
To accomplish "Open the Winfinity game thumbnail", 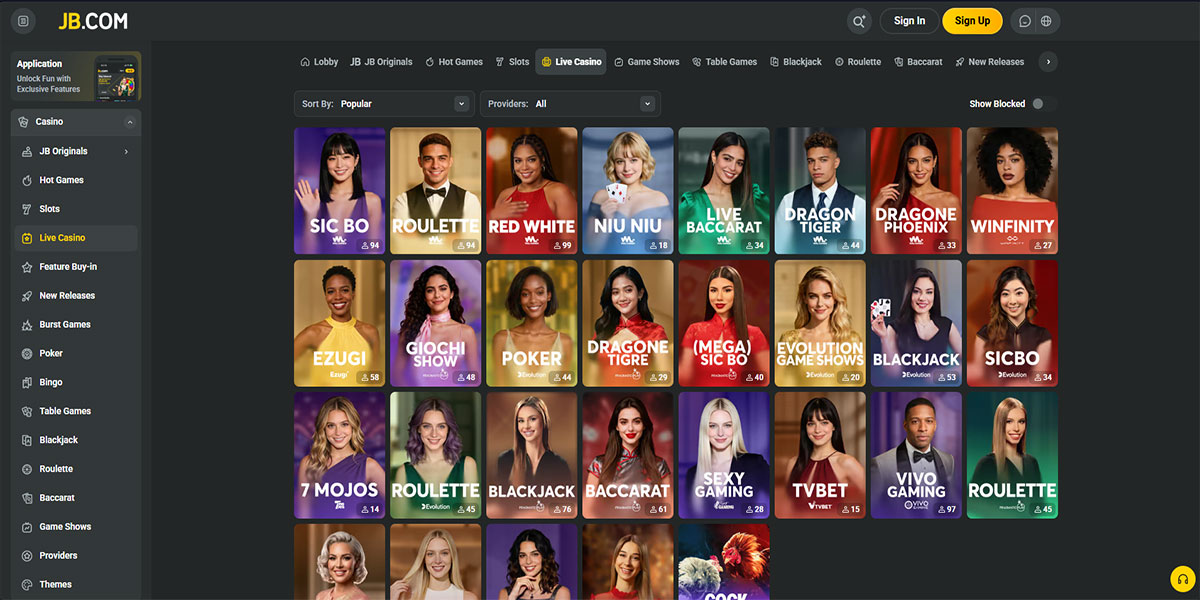I will tap(1012, 190).
